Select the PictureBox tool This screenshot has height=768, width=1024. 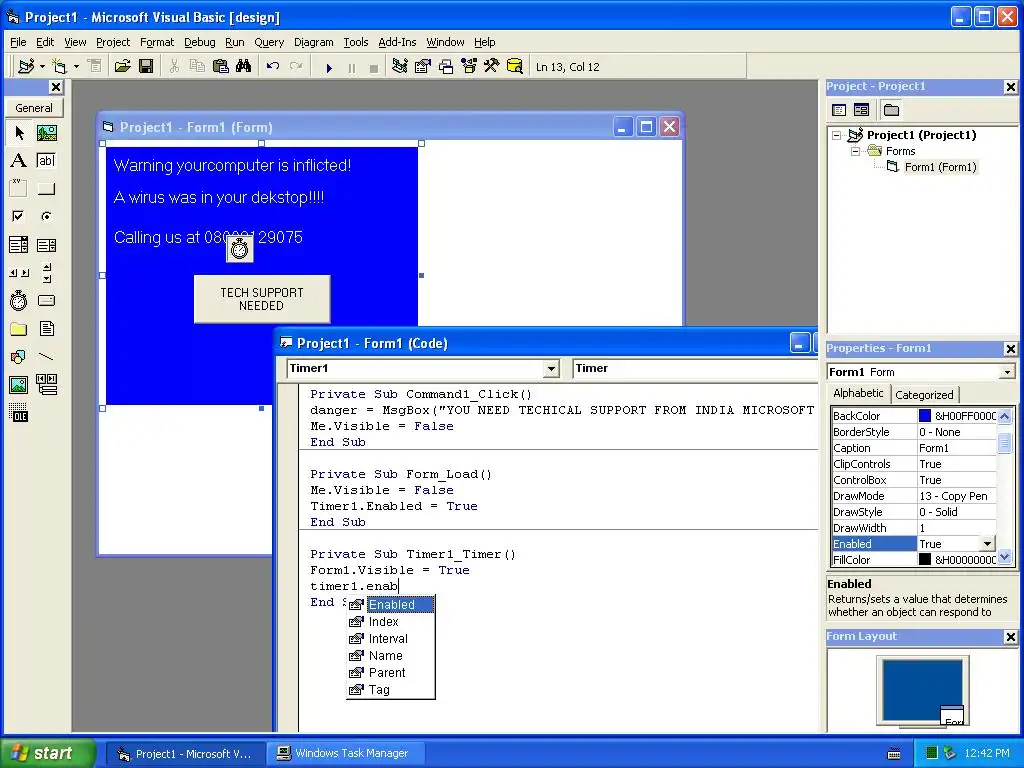(46, 133)
